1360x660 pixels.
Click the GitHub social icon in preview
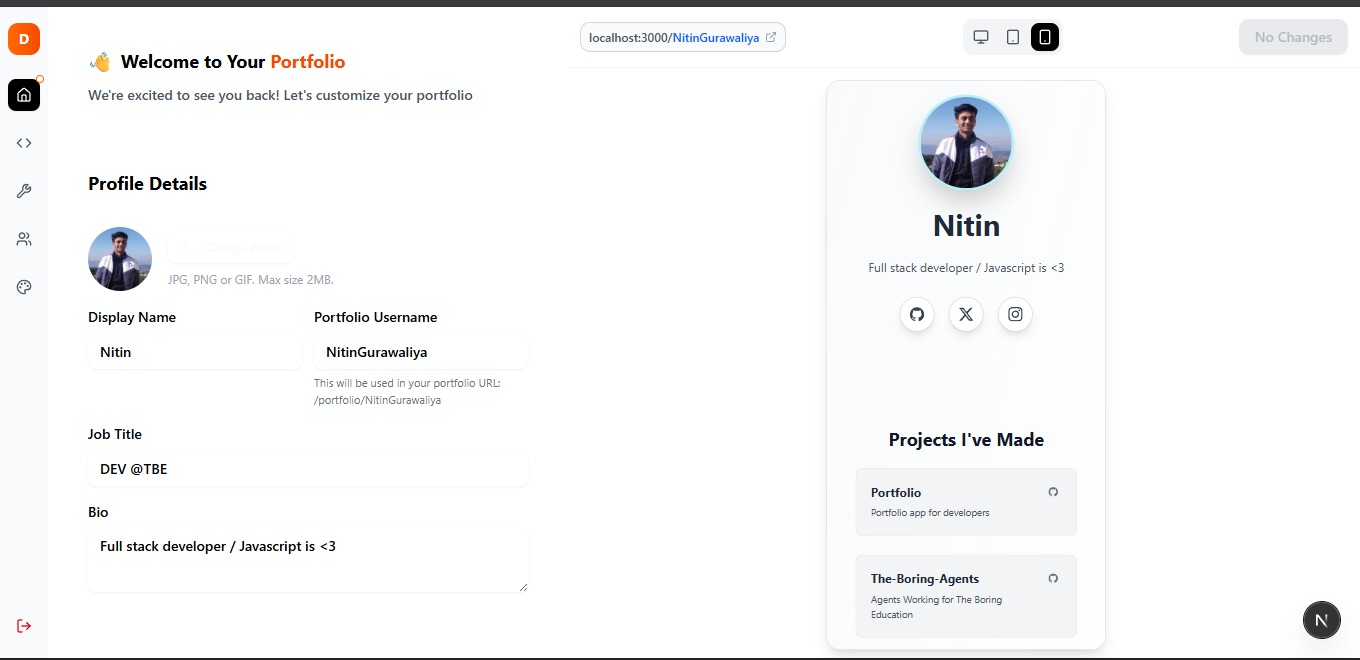point(917,314)
